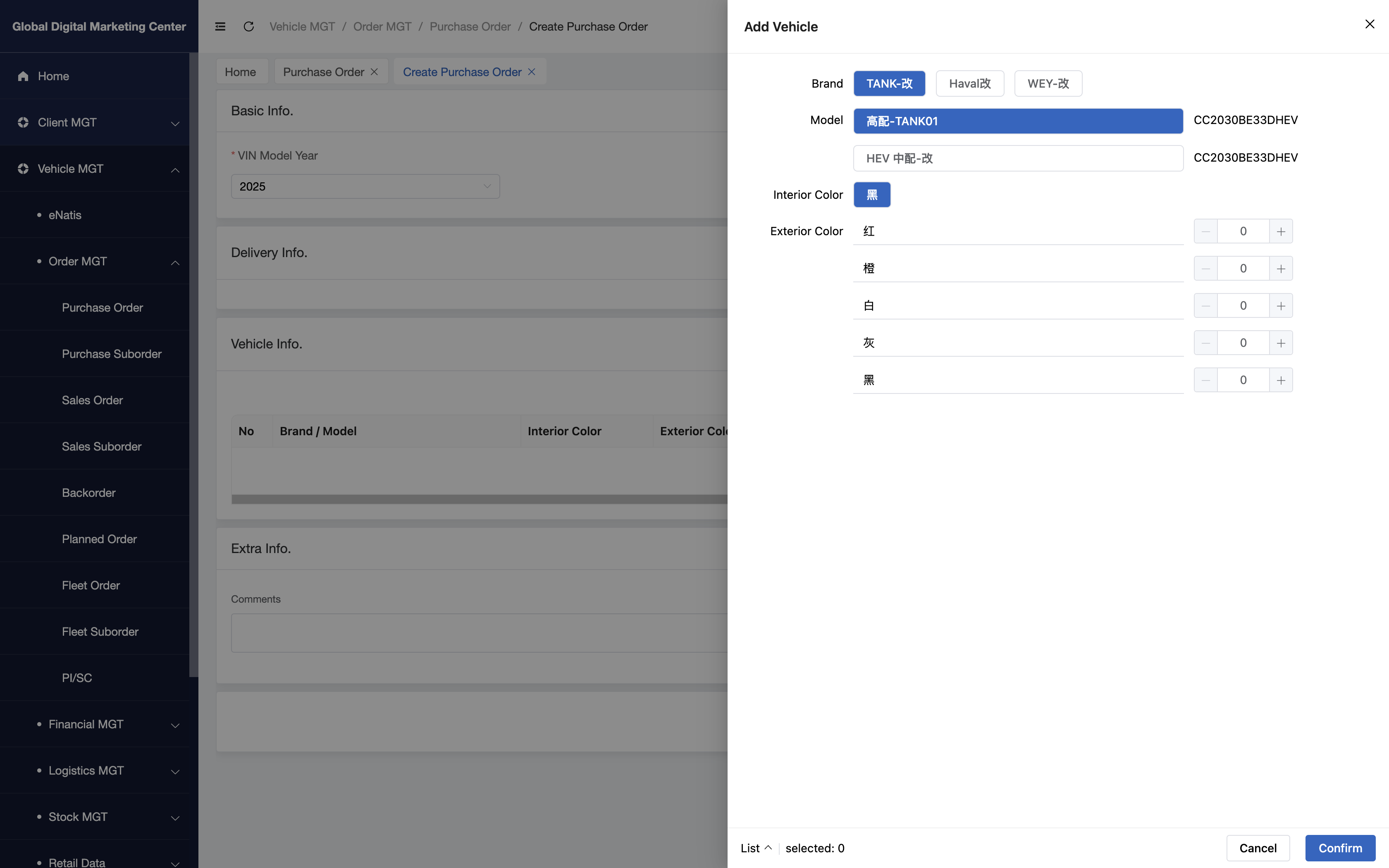Select the 黑 interior color
This screenshot has height=868, width=1389.
(x=871, y=195)
